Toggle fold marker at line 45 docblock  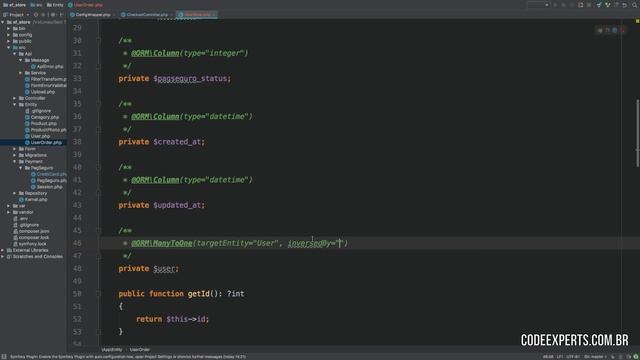98,230
